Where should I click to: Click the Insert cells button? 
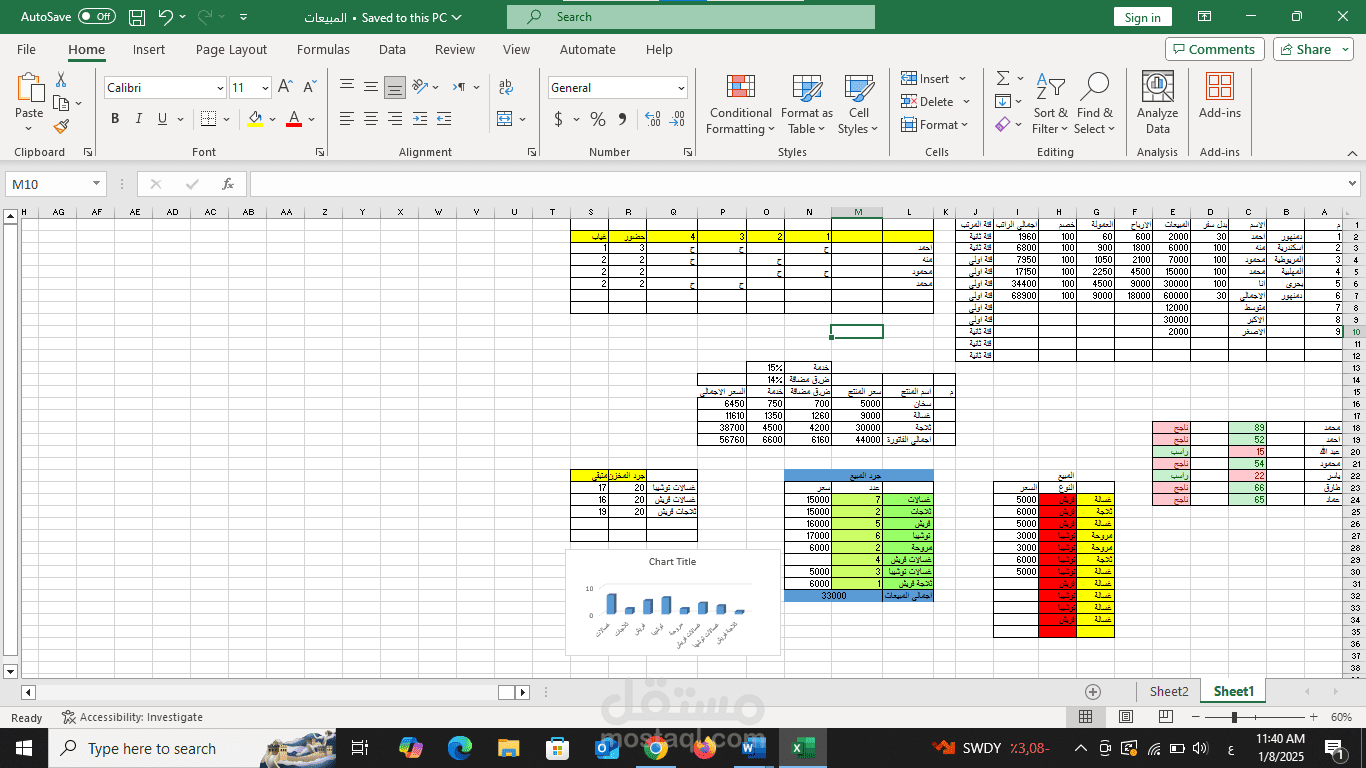tap(925, 78)
